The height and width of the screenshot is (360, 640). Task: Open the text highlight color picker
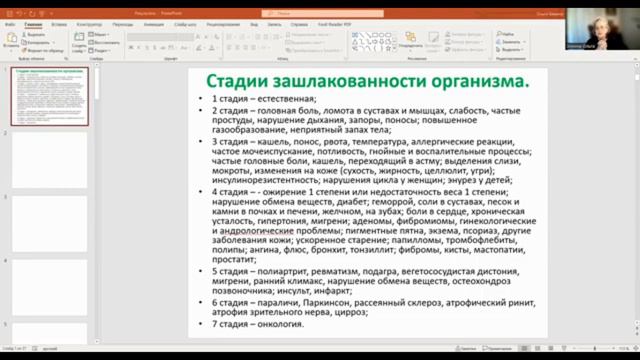click(200, 48)
